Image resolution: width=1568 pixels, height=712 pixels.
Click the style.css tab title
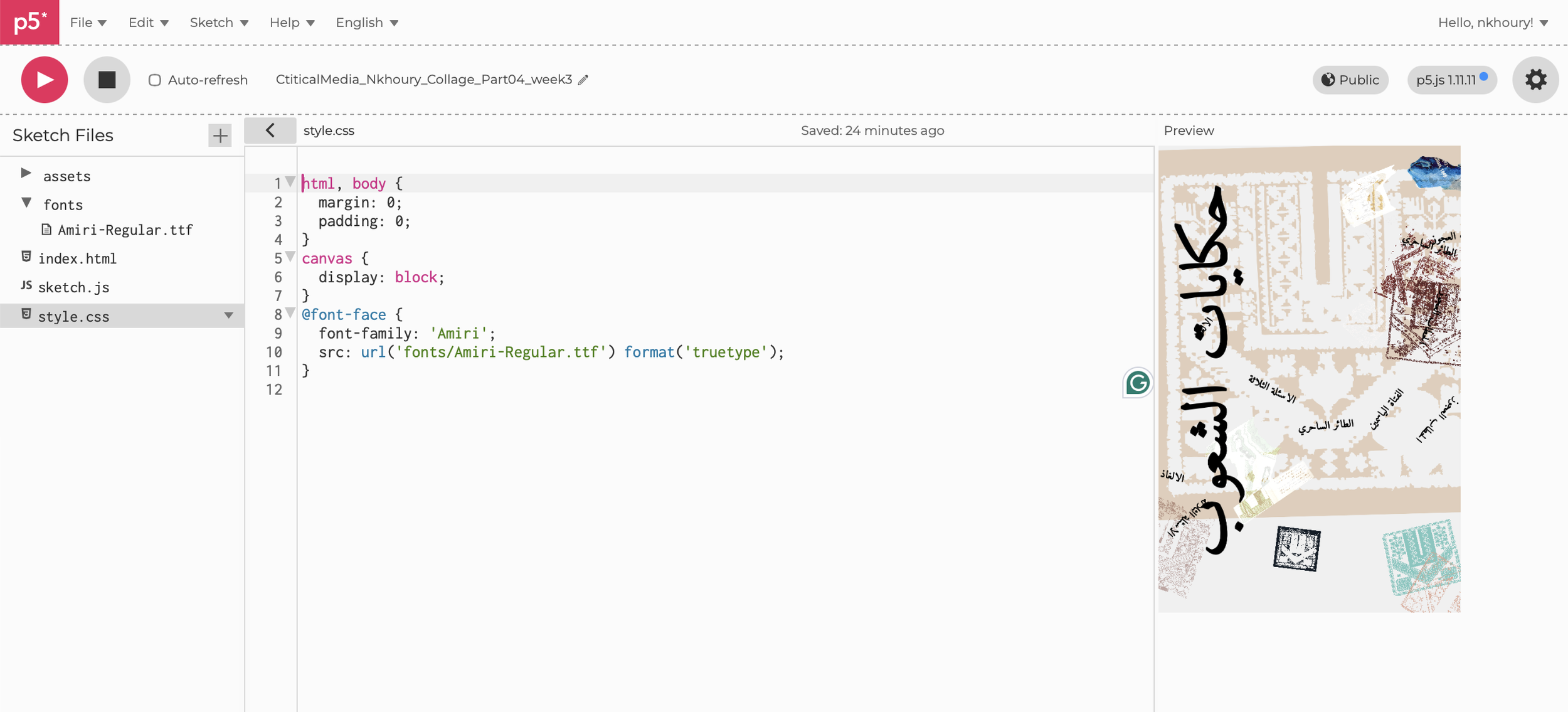point(329,130)
